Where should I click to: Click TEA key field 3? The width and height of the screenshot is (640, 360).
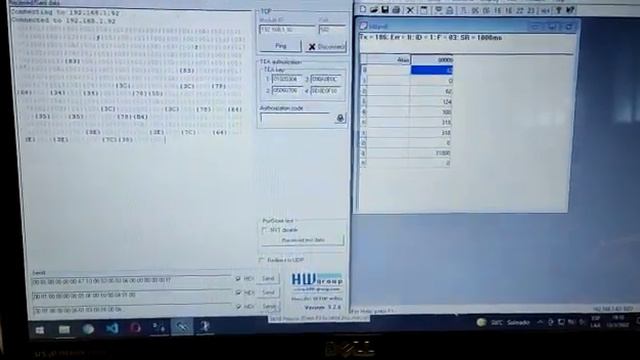point(326,79)
